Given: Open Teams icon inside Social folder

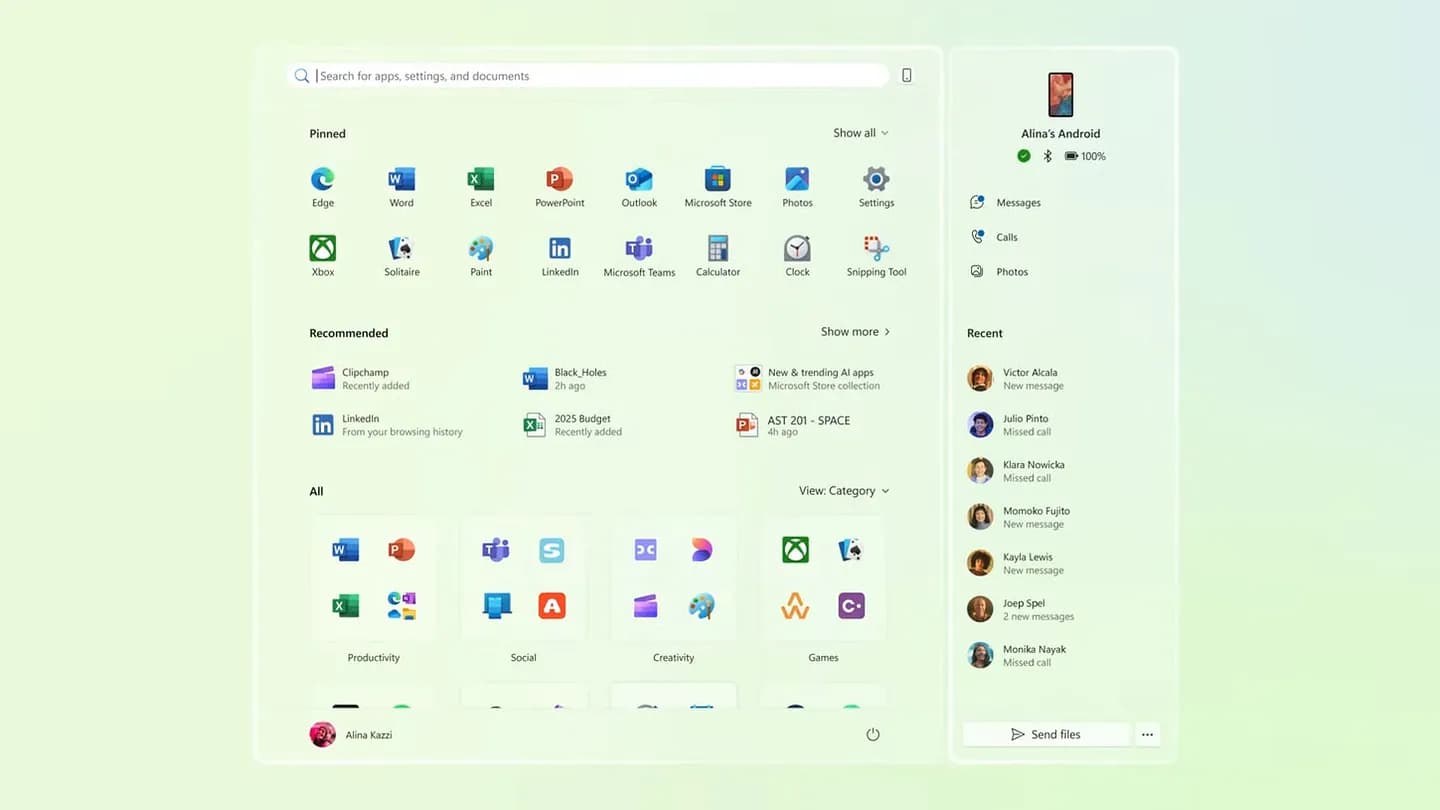Looking at the screenshot, I should pyautogui.click(x=496, y=550).
